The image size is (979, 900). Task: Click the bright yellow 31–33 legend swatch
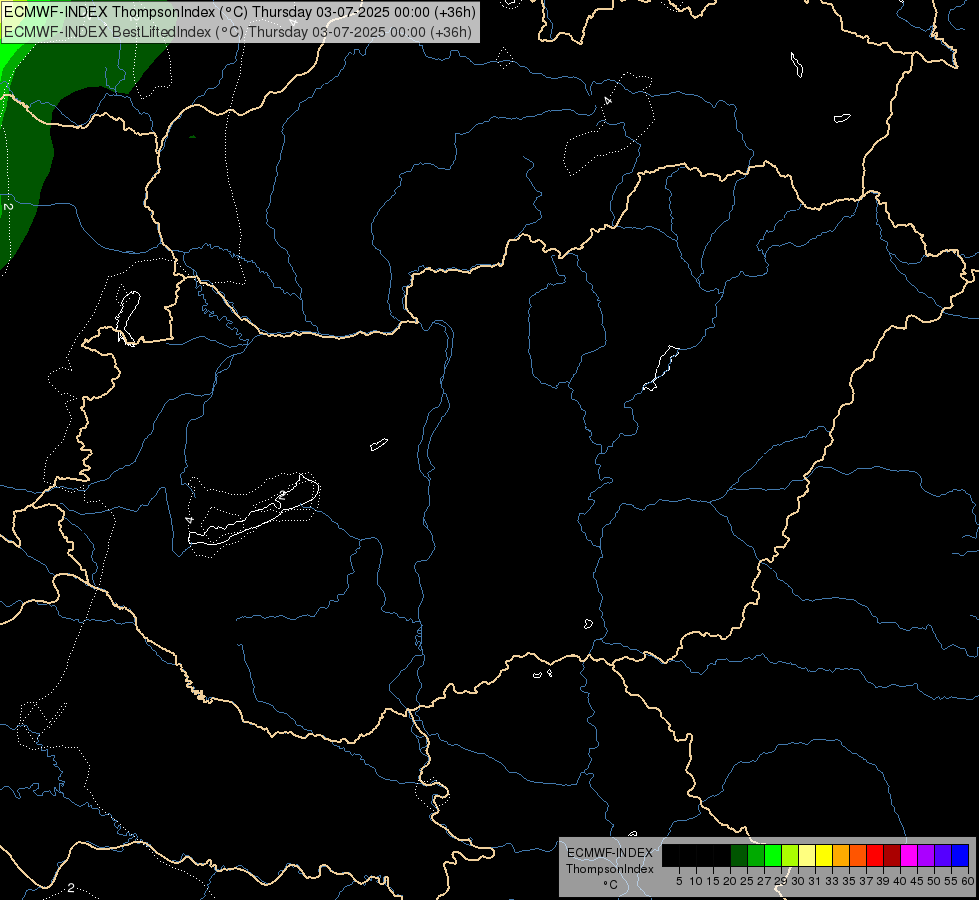pos(824,855)
